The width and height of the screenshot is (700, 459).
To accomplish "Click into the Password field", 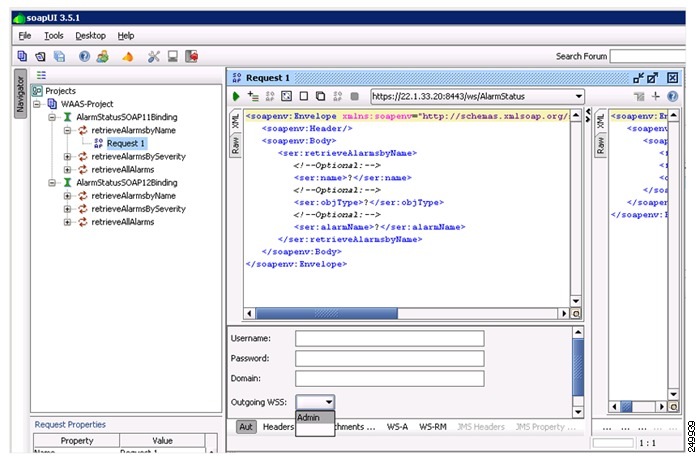I will click(389, 358).
